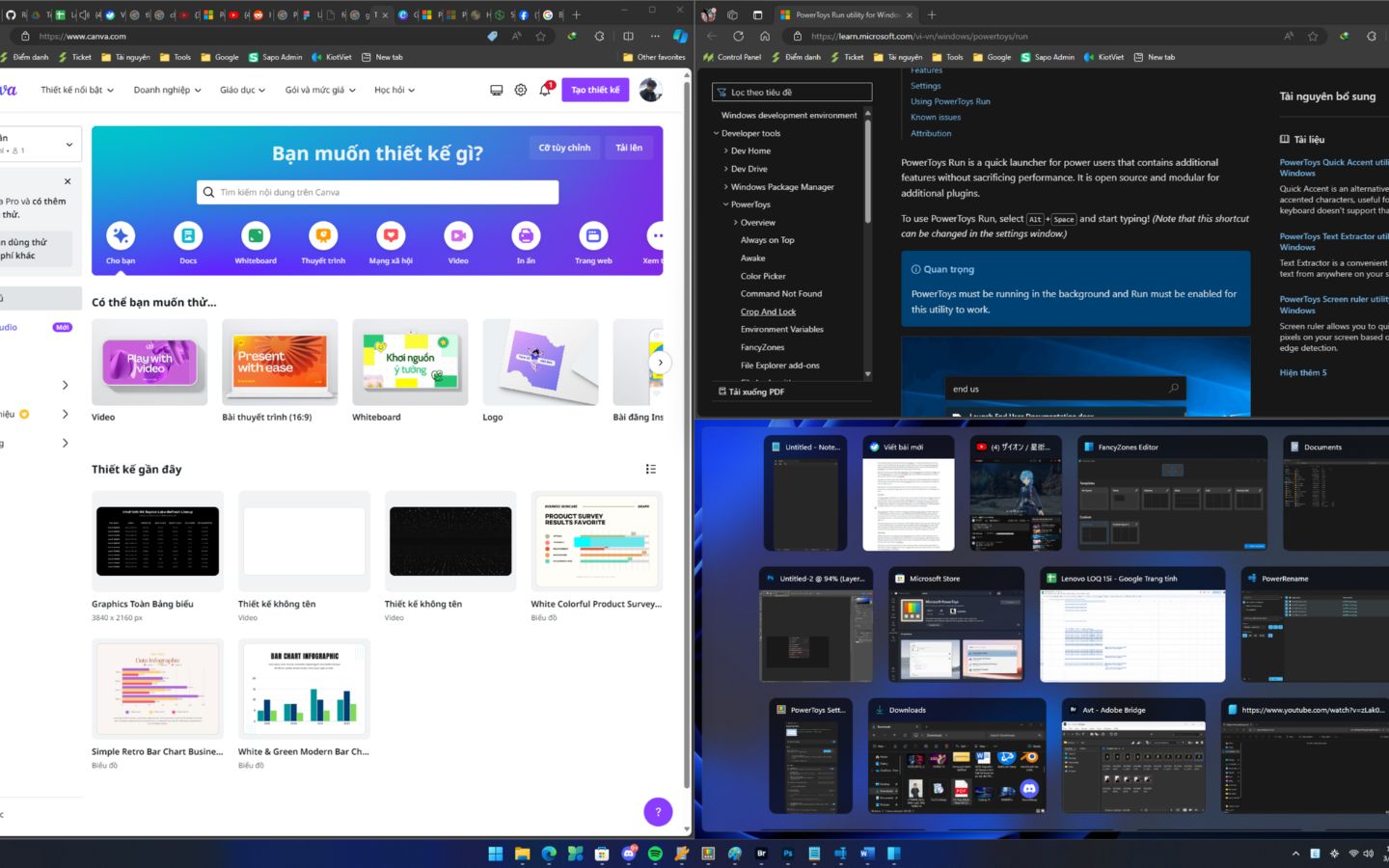
Task: Expand the Dev Home tree item
Action: pos(726,151)
